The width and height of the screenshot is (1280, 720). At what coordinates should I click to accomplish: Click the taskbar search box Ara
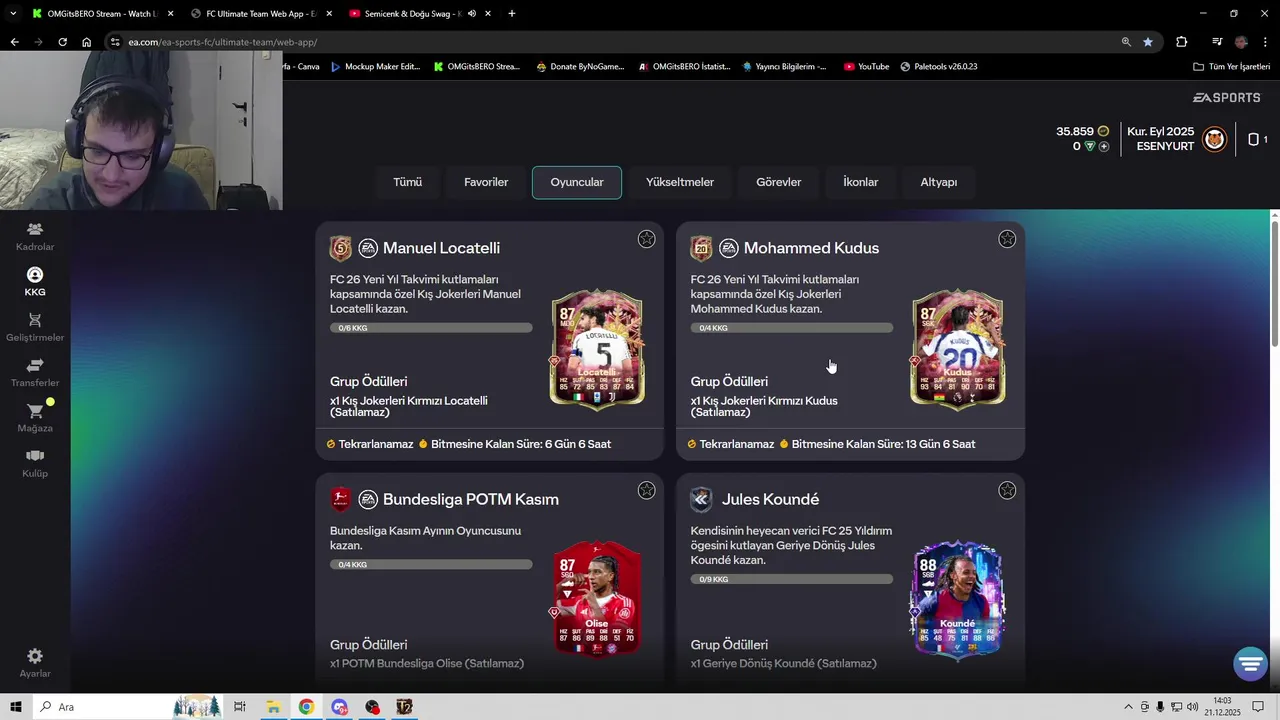click(x=127, y=707)
